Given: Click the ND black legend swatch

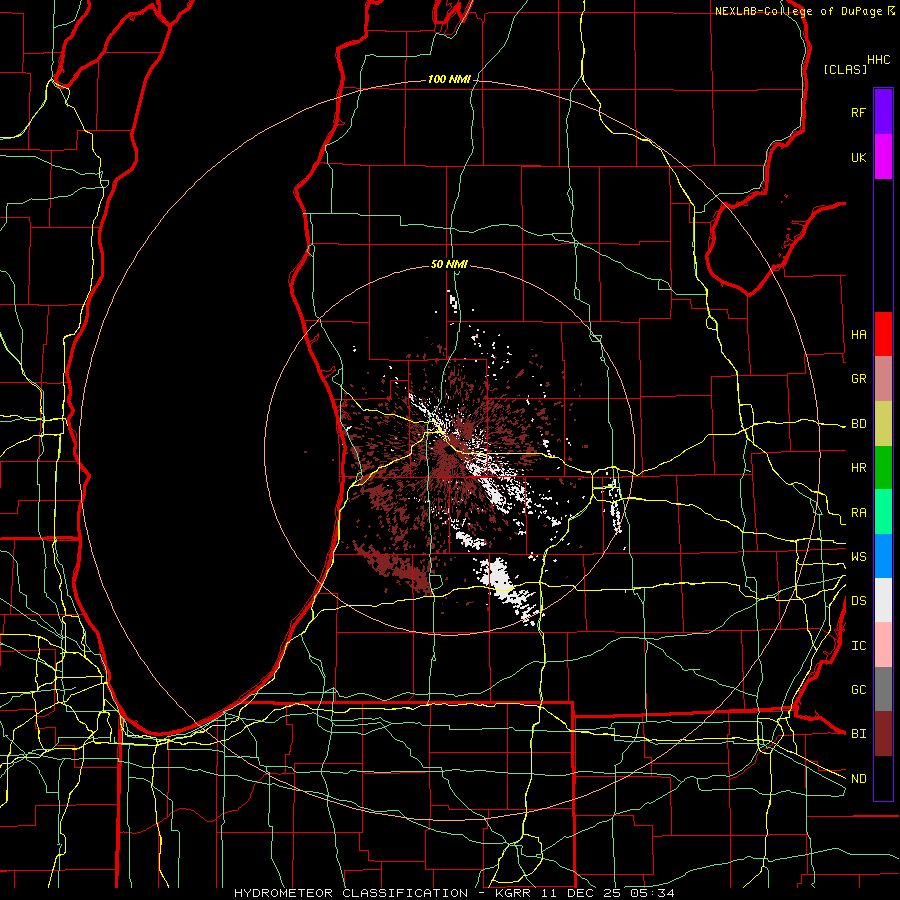Looking at the screenshot, I should [x=883, y=778].
